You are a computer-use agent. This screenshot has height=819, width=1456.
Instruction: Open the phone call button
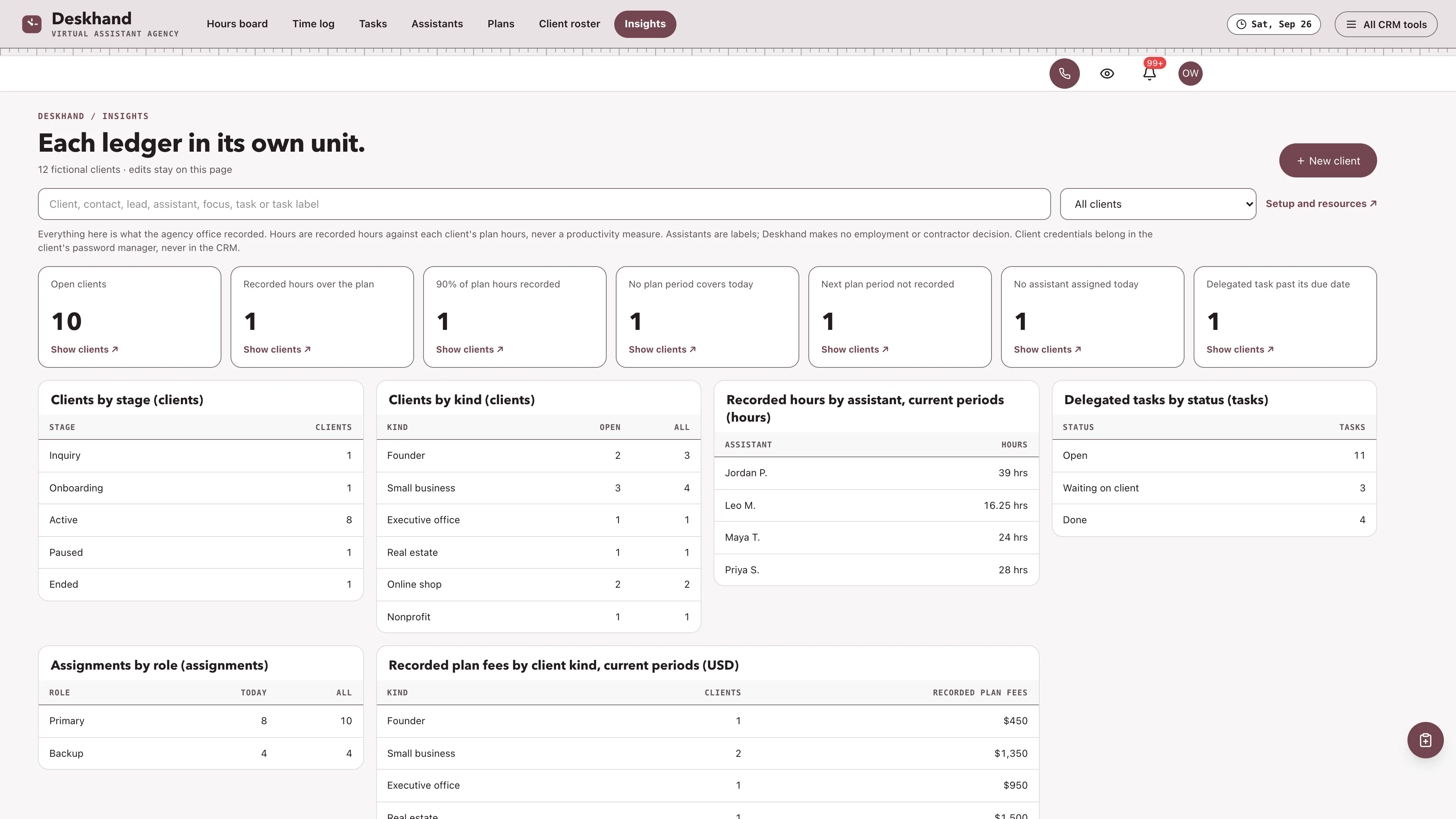[x=1064, y=74]
